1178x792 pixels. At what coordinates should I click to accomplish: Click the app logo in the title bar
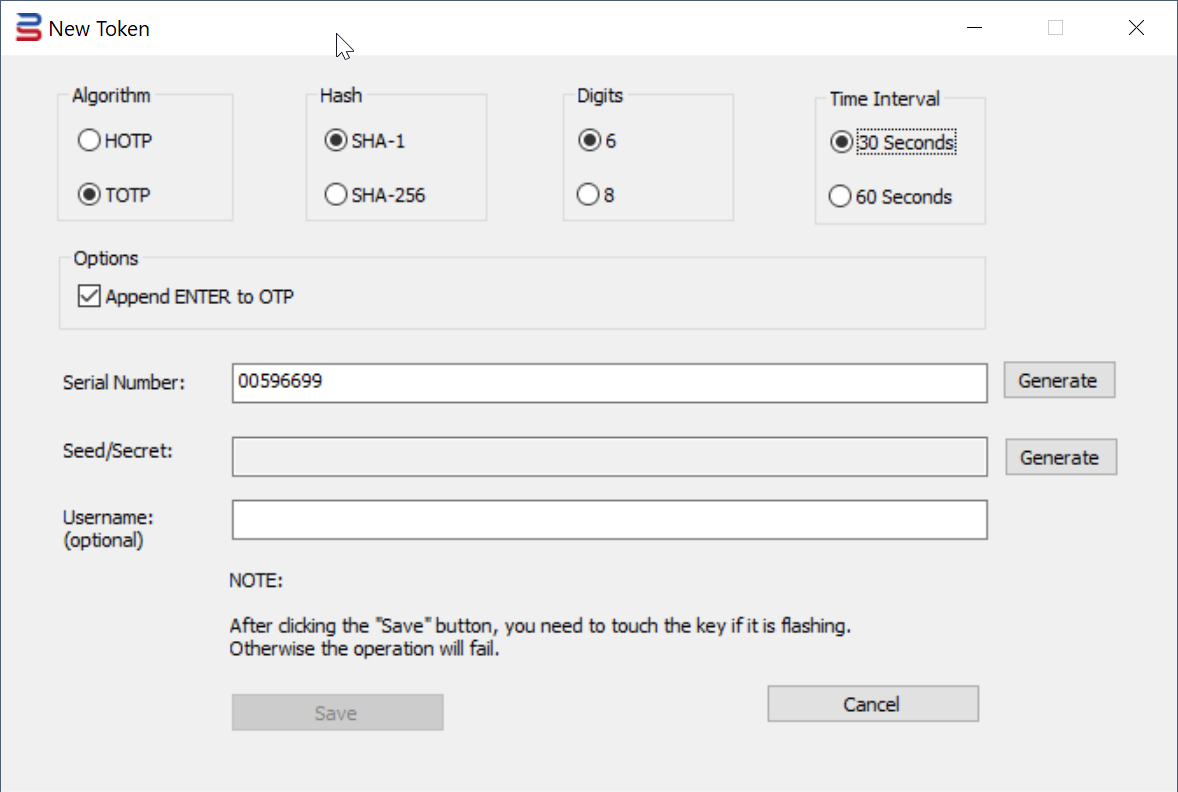29,28
